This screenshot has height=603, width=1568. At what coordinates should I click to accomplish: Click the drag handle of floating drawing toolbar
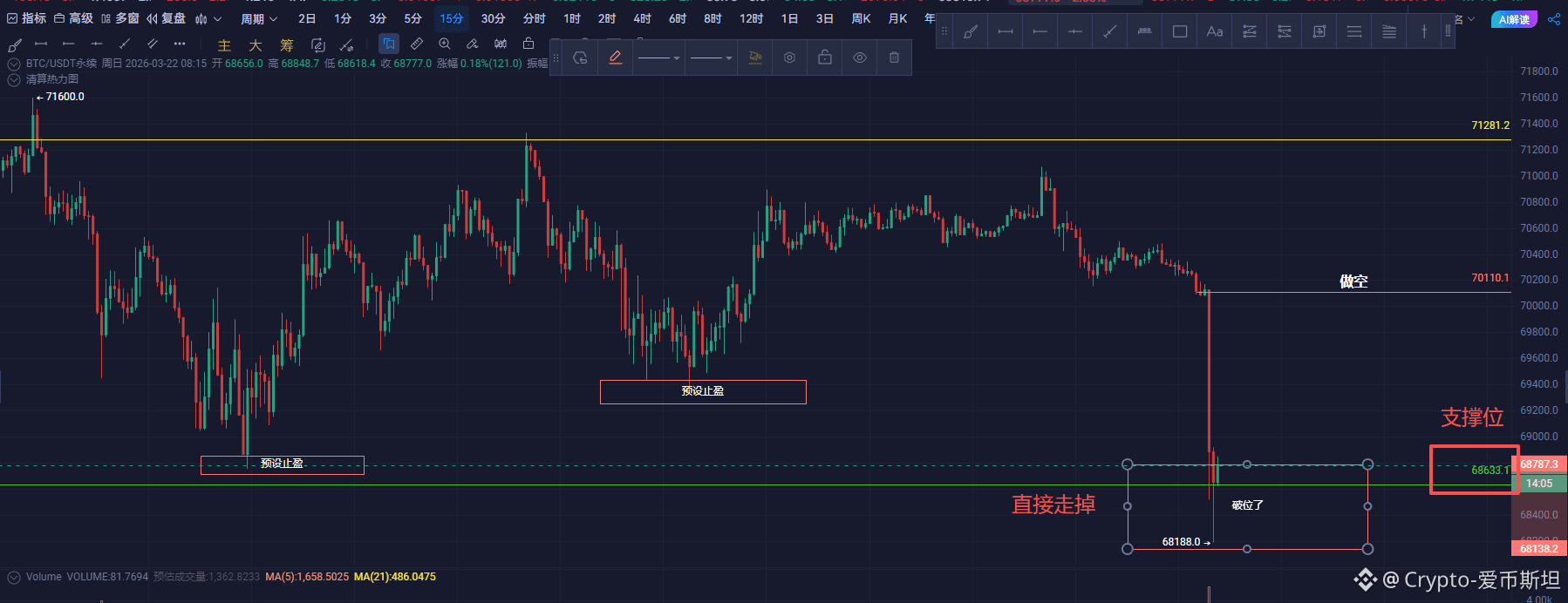pyautogui.click(x=944, y=31)
